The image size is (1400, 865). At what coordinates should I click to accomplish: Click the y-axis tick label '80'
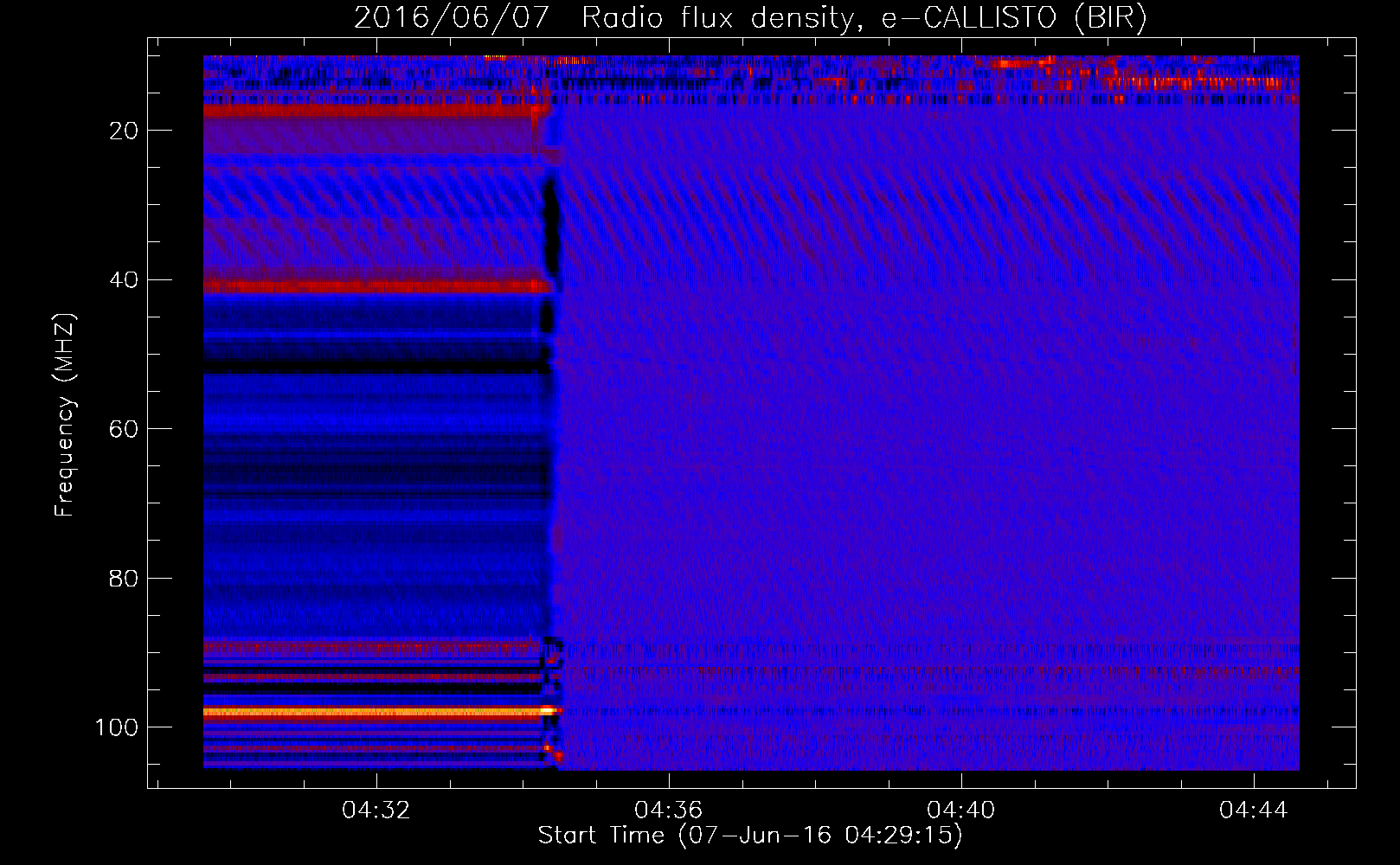(124, 579)
